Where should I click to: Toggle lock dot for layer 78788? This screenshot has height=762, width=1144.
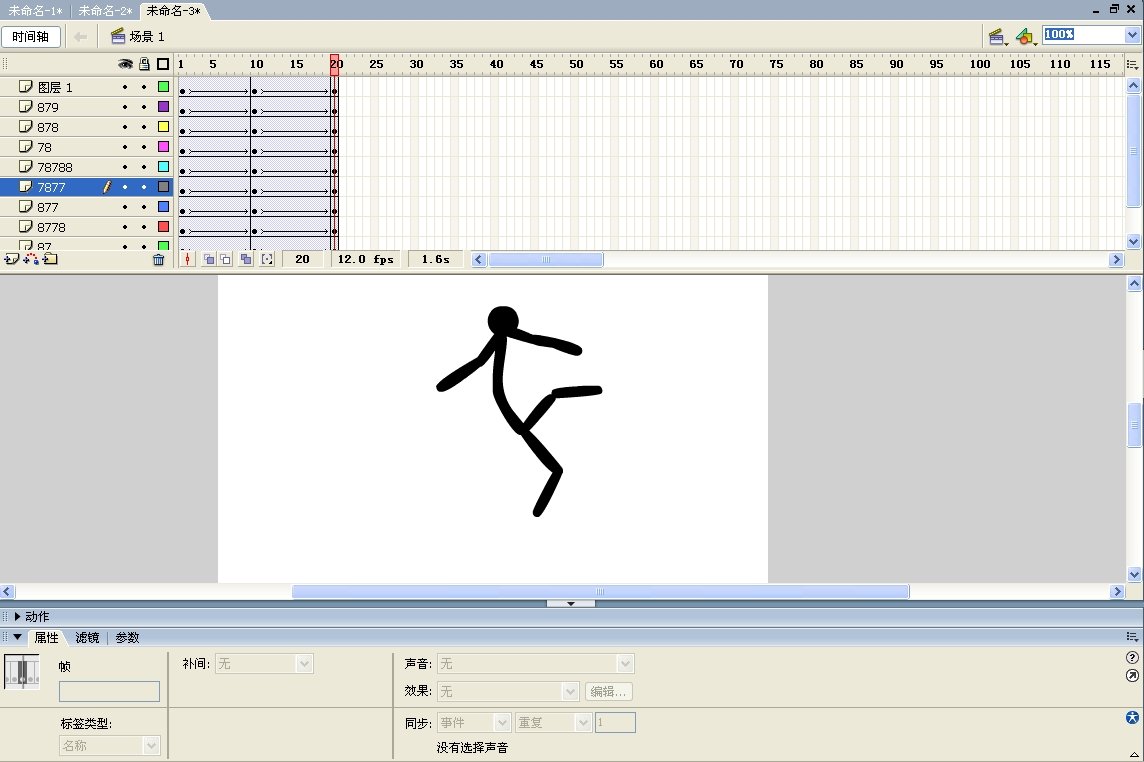coord(144,167)
